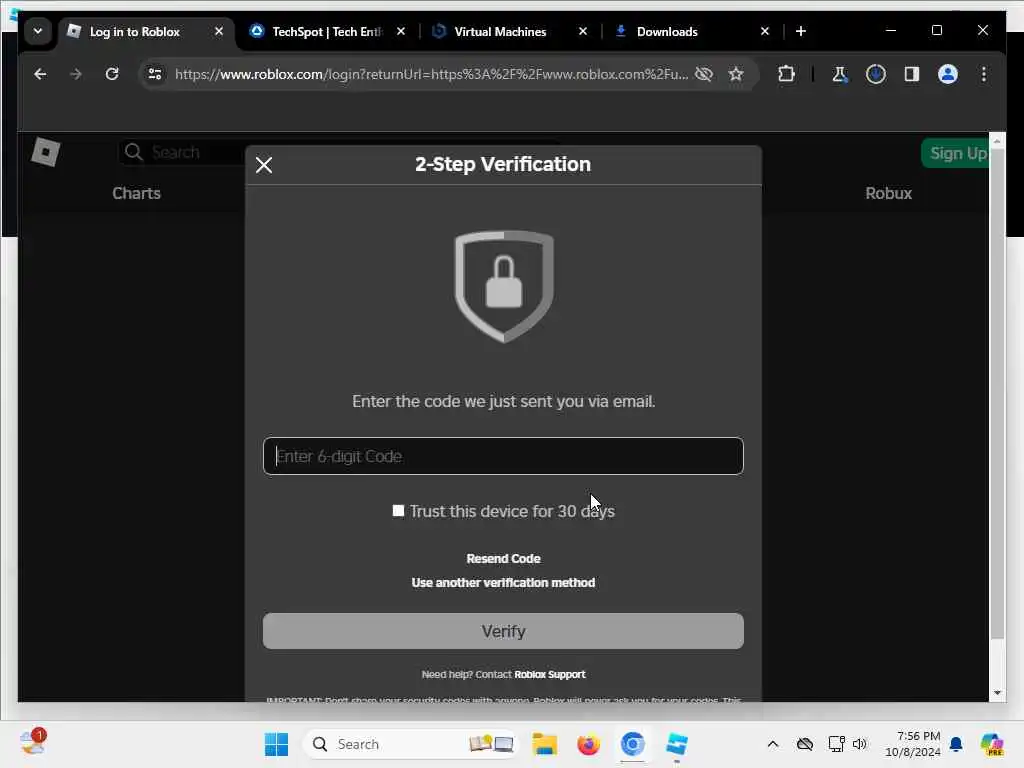Open the notifications bell icon

point(956,744)
